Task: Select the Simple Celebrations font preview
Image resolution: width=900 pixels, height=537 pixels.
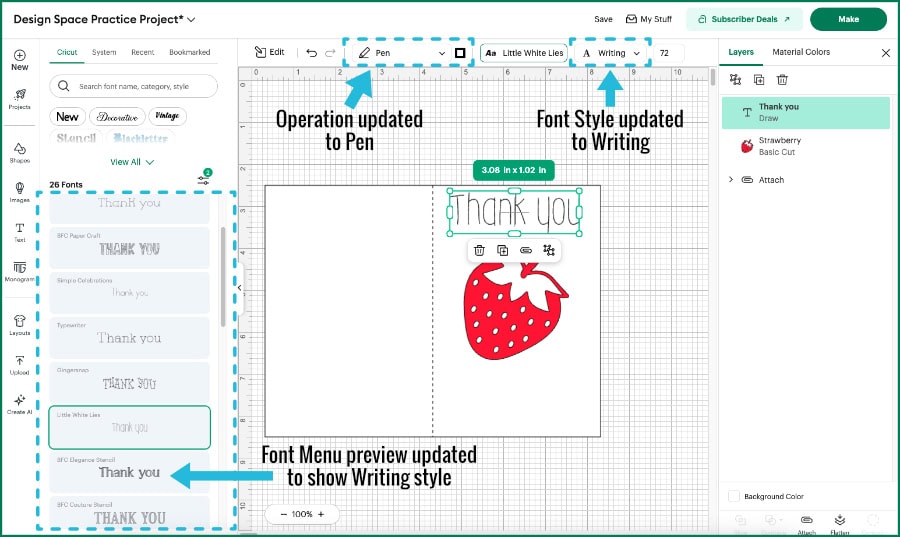Action: pyautogui.click(x=129, y=293)
